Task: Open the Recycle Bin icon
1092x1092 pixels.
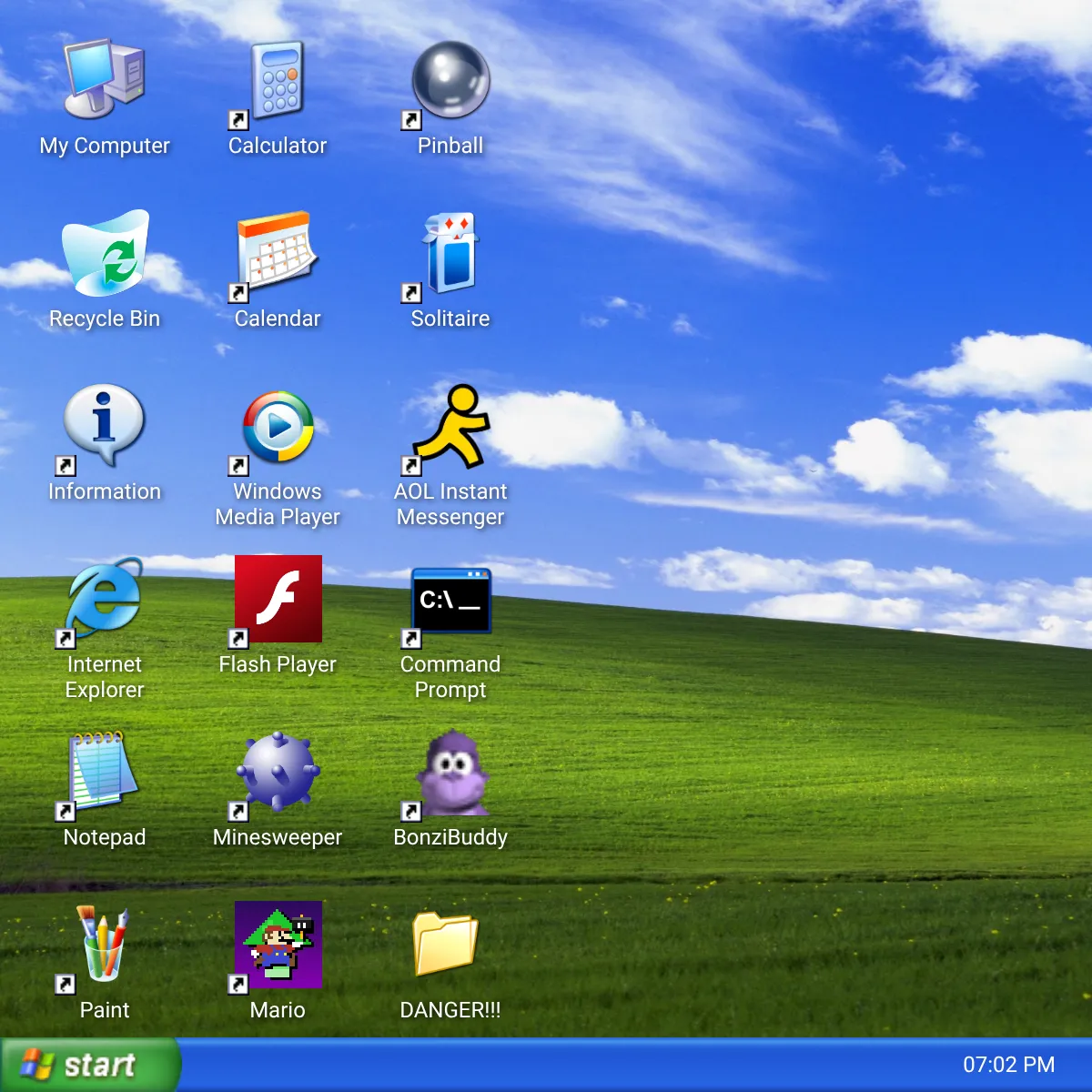Action: click(x=105, y=253)
